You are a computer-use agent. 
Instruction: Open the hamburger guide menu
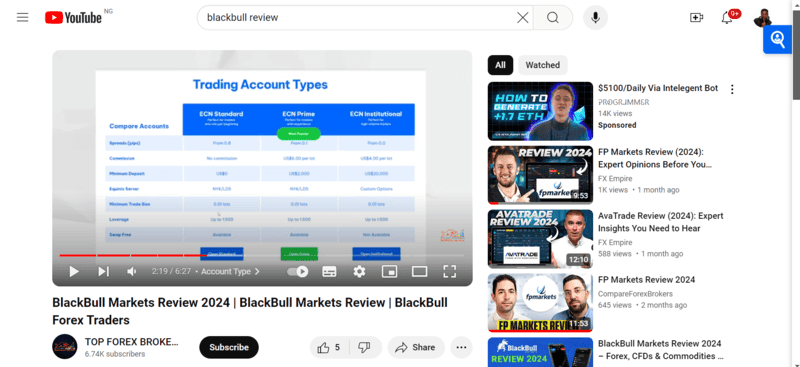pyautogui.click(x=22, y=18)
